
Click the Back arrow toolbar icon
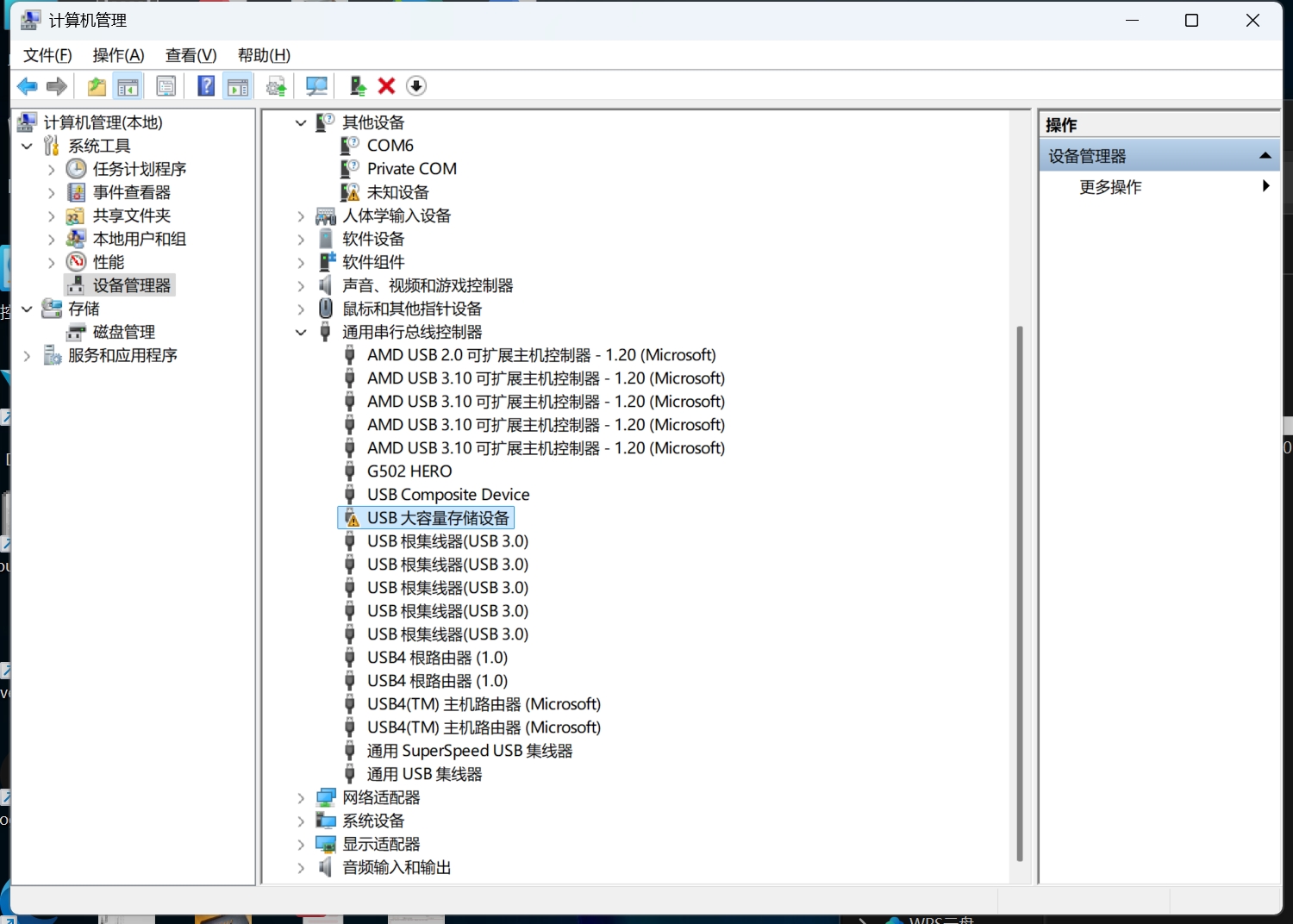[27, 86]
